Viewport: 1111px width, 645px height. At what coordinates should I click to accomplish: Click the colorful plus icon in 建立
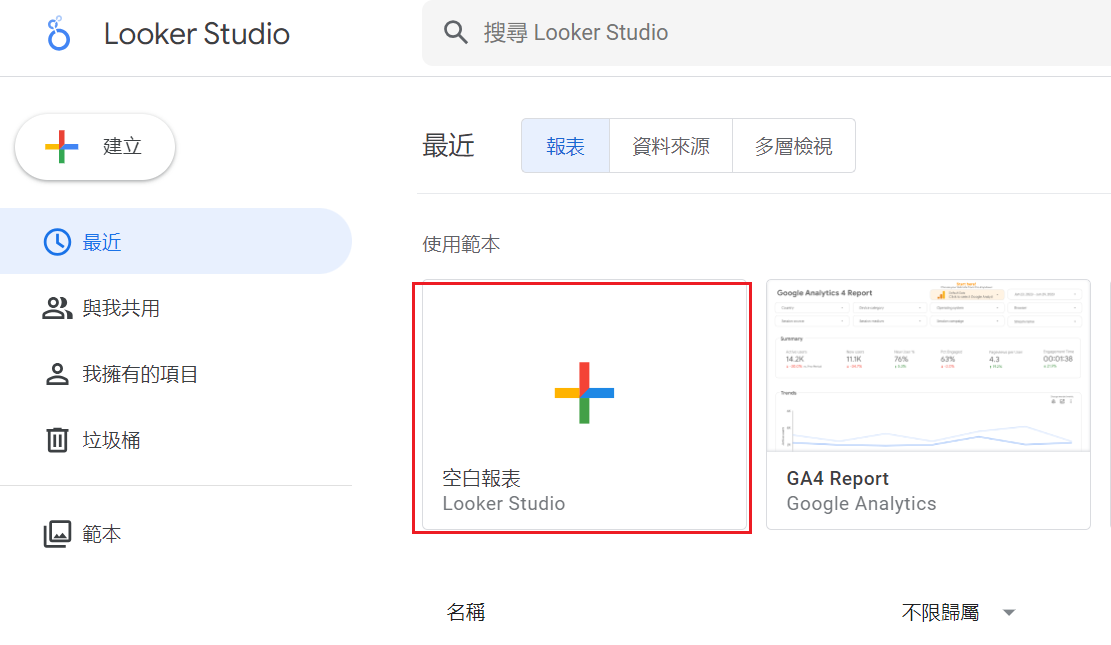click(62, 147)
